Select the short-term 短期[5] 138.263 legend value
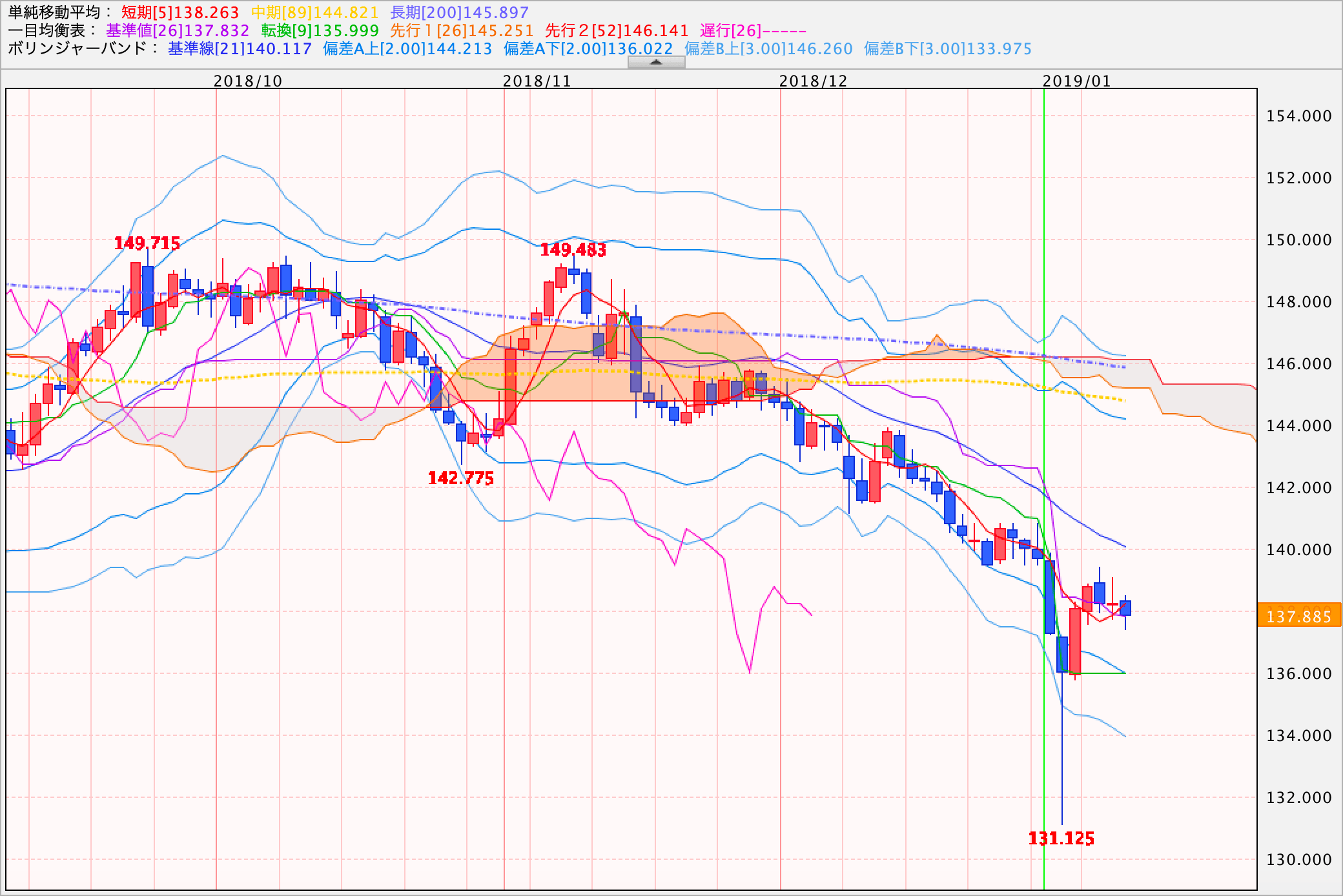Image resolution: width=1343 pixels, height=896 pixels. [x=180, y=13]
